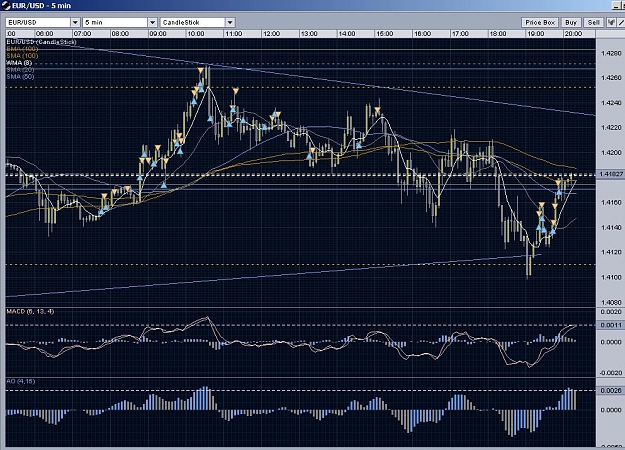Viewport: 625px width, 450px height.
Task: Select the SMA (50) legend label
Action: (x=21, y=77)
